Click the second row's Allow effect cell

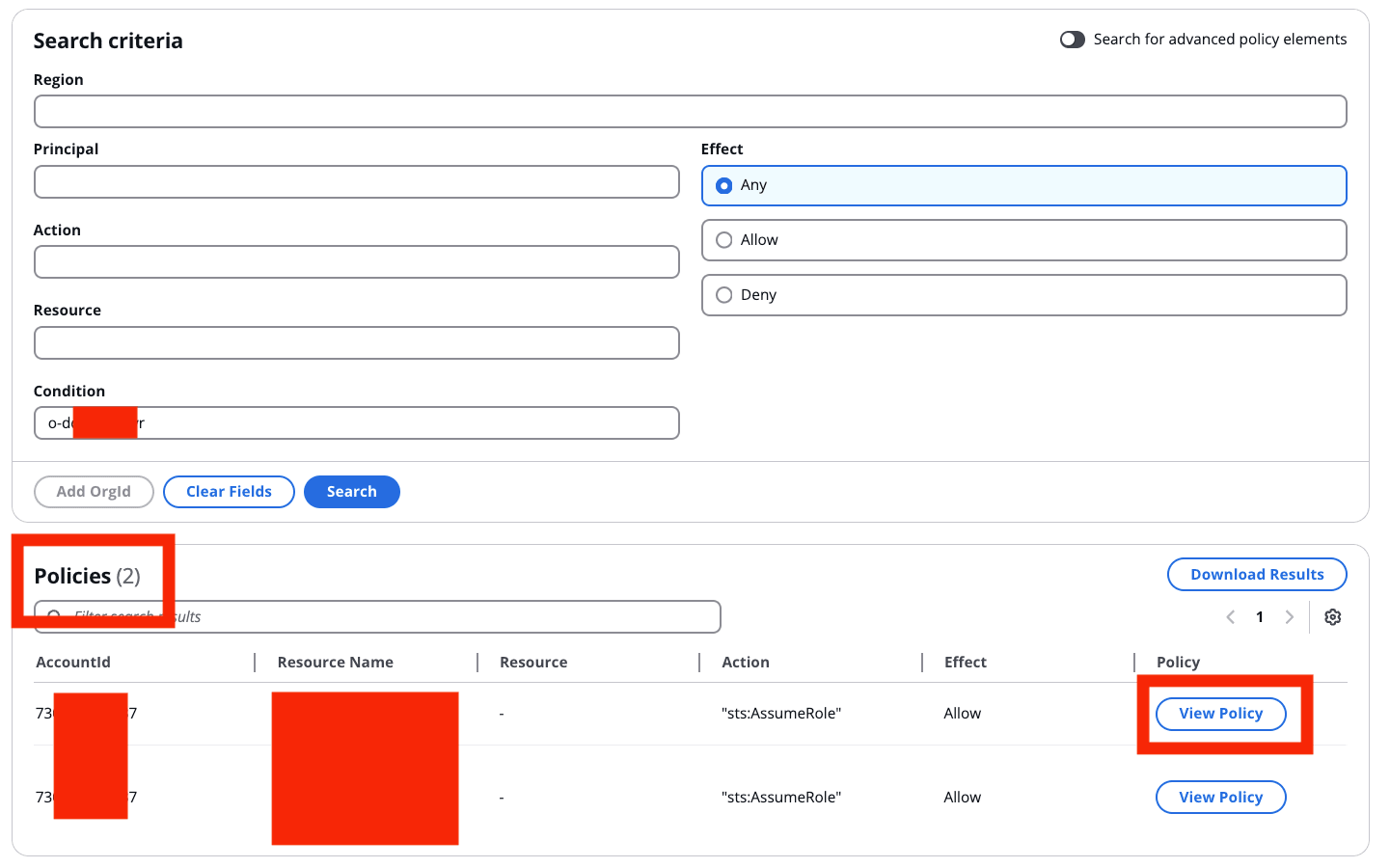tap(962, 798)
